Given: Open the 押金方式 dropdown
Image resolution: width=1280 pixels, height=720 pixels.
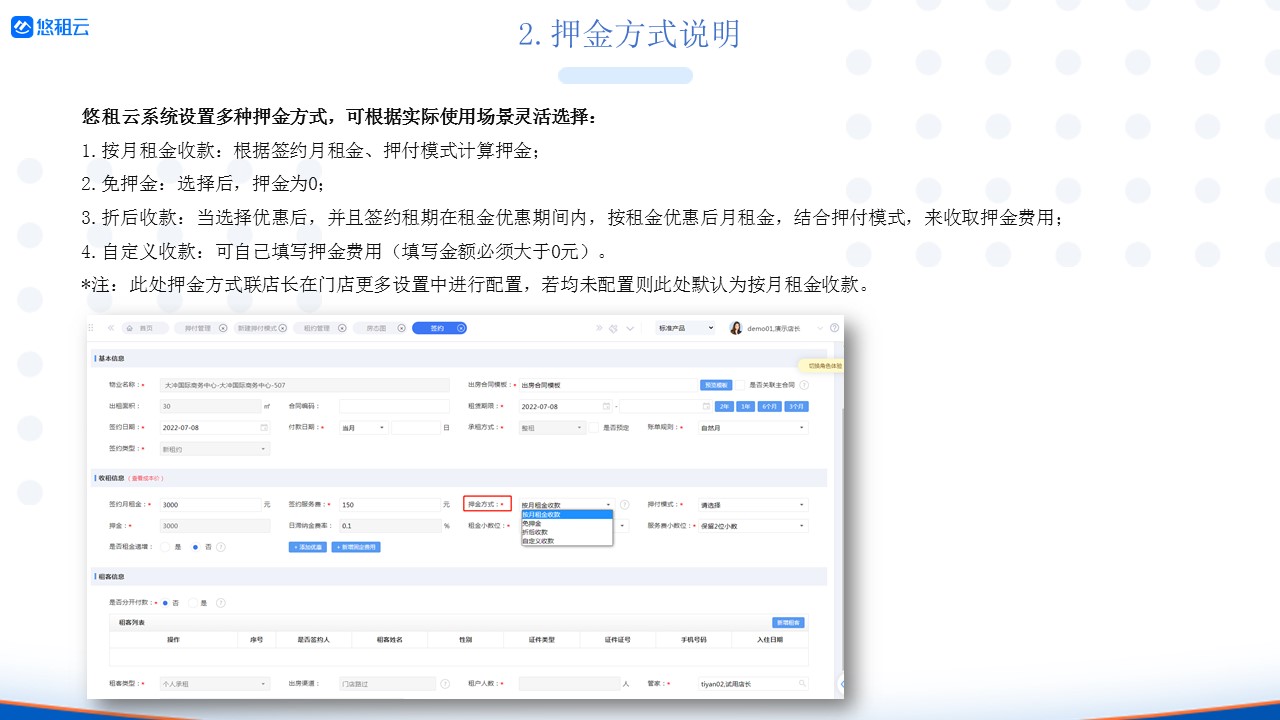Looking at the screenshot, I should (567, 505).
